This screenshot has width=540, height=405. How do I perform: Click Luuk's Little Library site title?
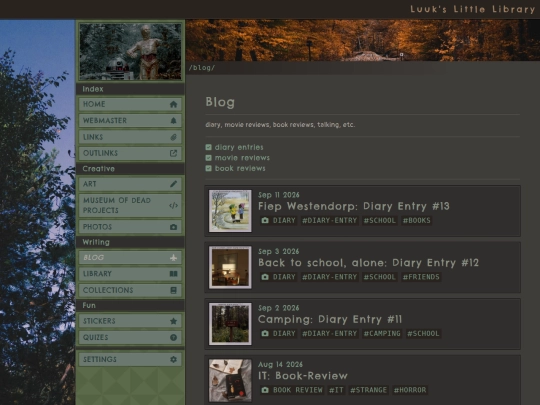coord(472,9)
